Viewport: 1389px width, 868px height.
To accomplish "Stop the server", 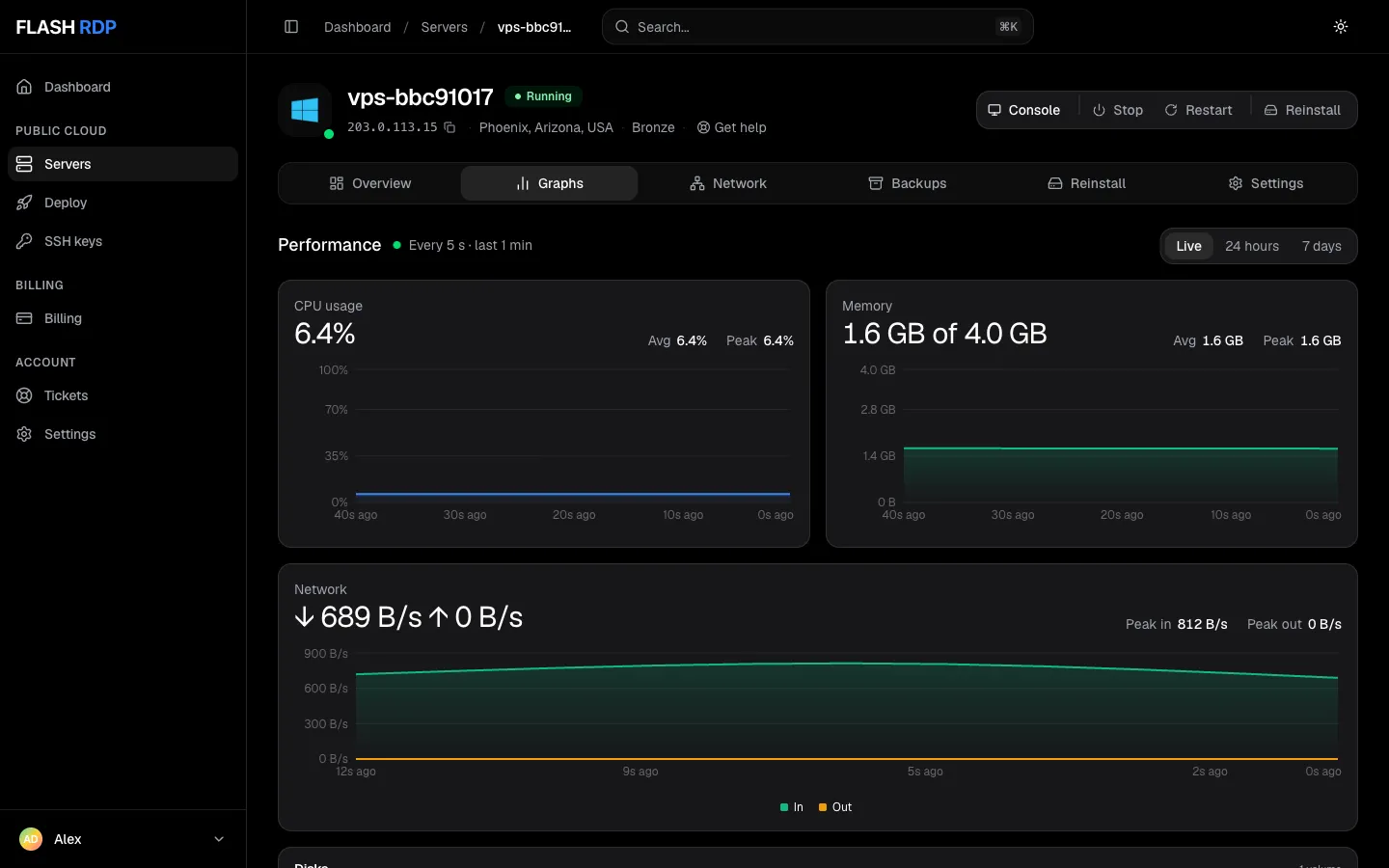I will pyautogui.click(x=1118, y=110).
